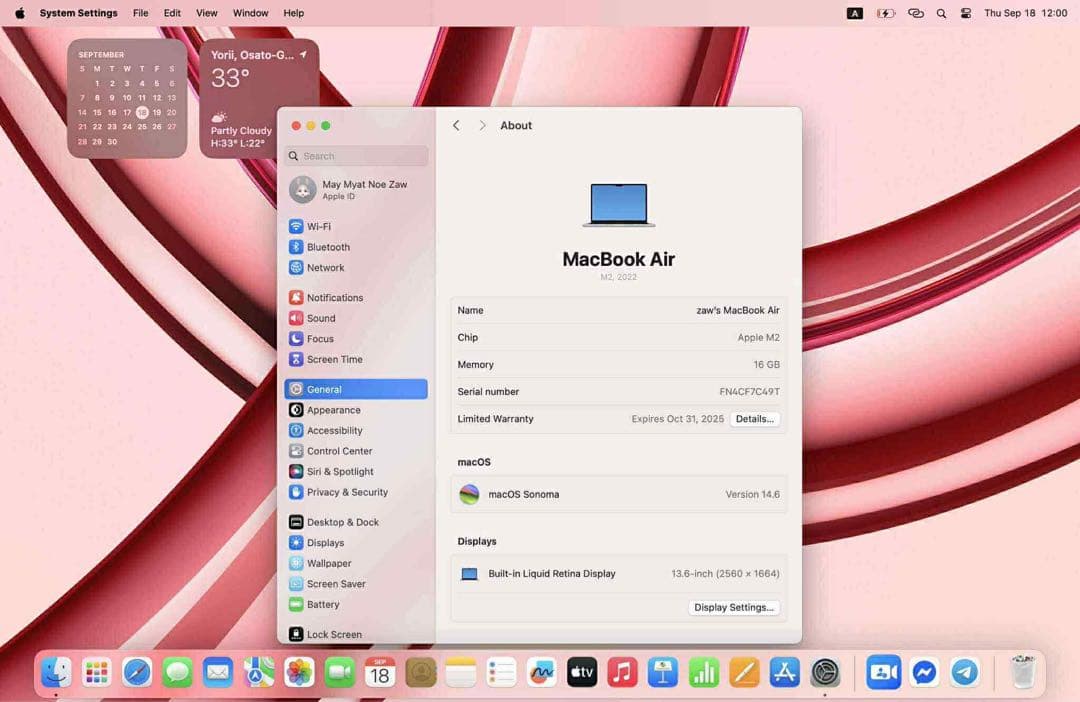Click the Spotlight search icon in the menu bar
The height and width of the screenshot is (702, 1080).
941,13
